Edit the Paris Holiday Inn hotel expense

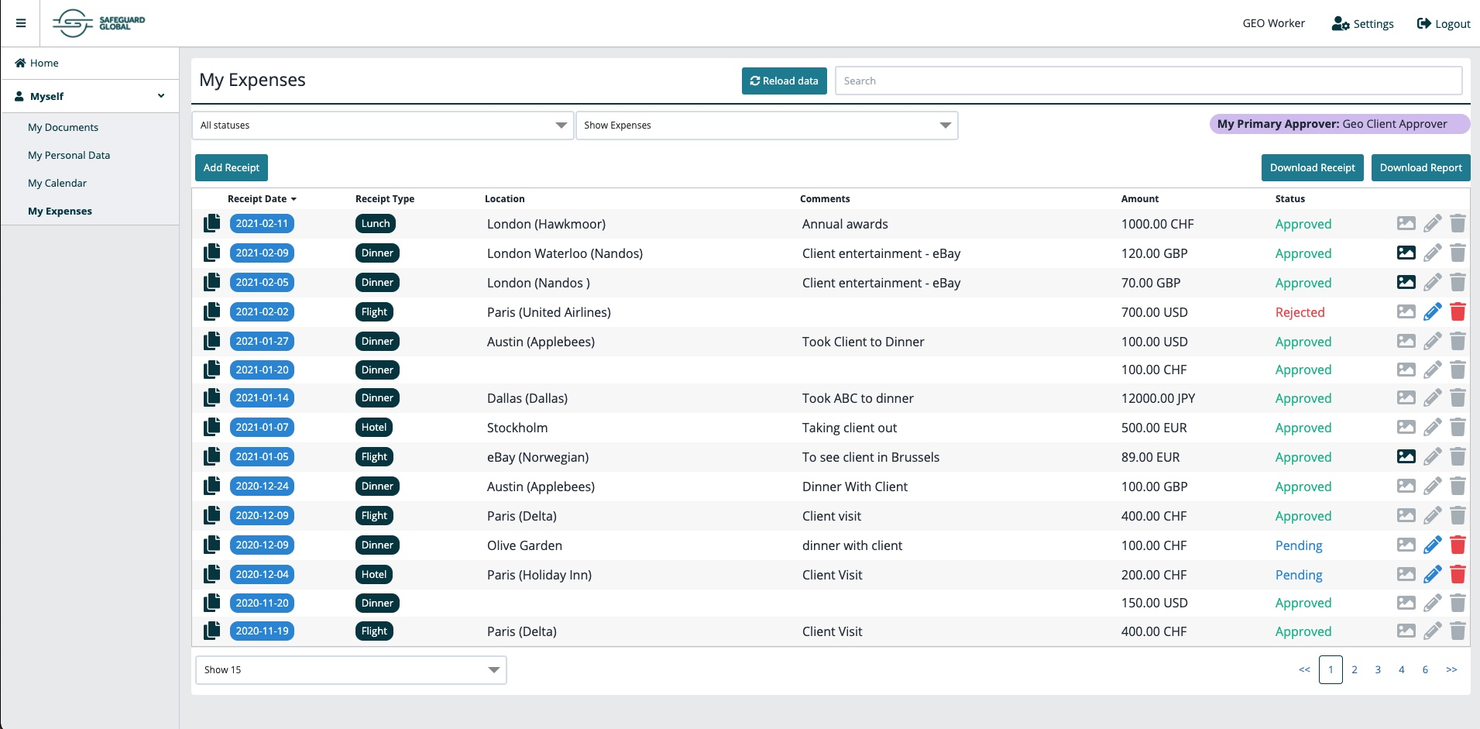1432,575
